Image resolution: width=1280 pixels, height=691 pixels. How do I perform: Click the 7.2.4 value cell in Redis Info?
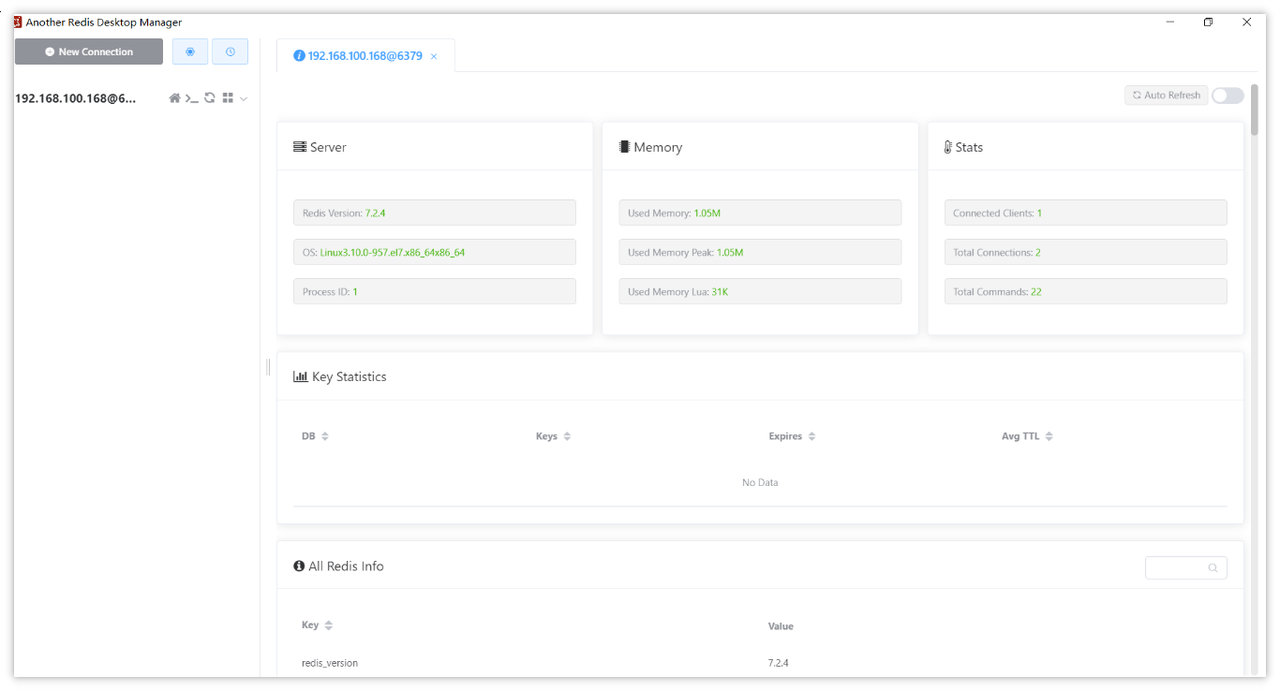[778, 663]
